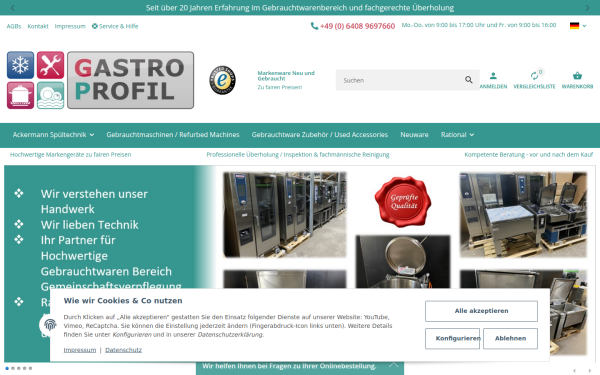Open Gebrauchtmaschinen / Refurbed Machines category
This screenshot has width=600, height=375.
click(173, 135)
